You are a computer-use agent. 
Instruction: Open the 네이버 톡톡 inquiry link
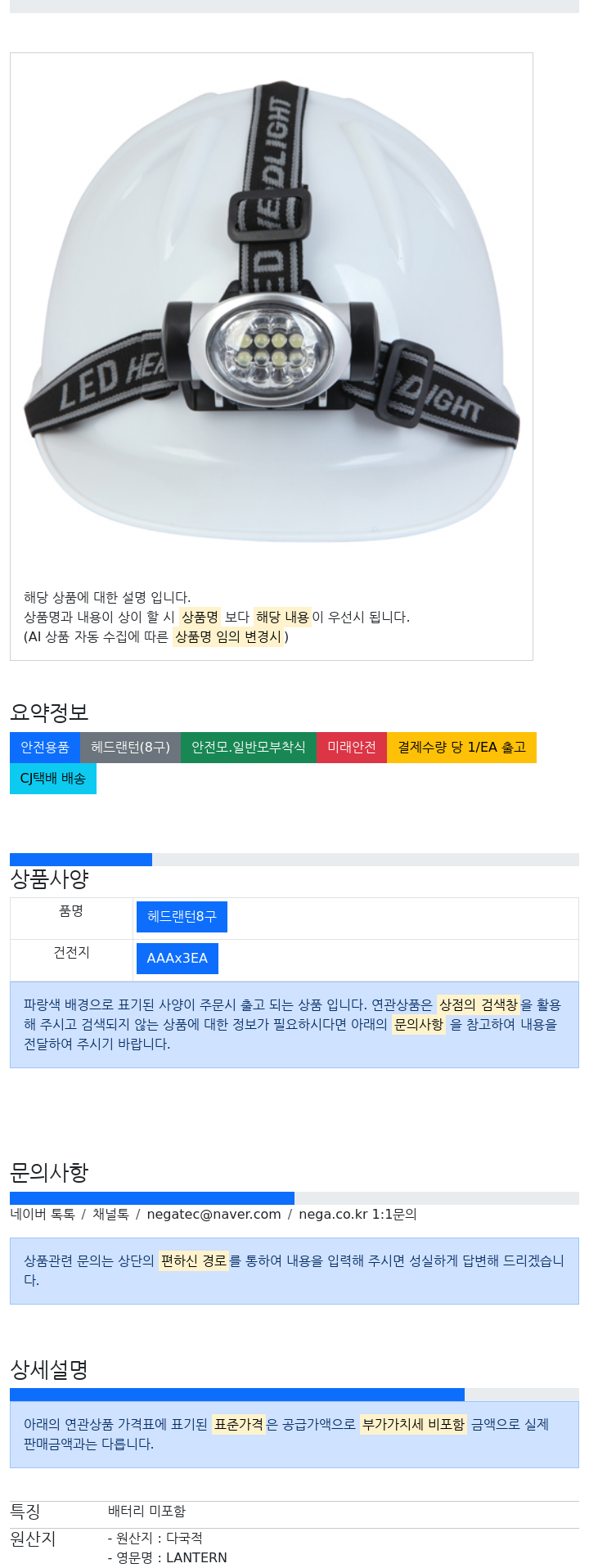click(43, 1215)
